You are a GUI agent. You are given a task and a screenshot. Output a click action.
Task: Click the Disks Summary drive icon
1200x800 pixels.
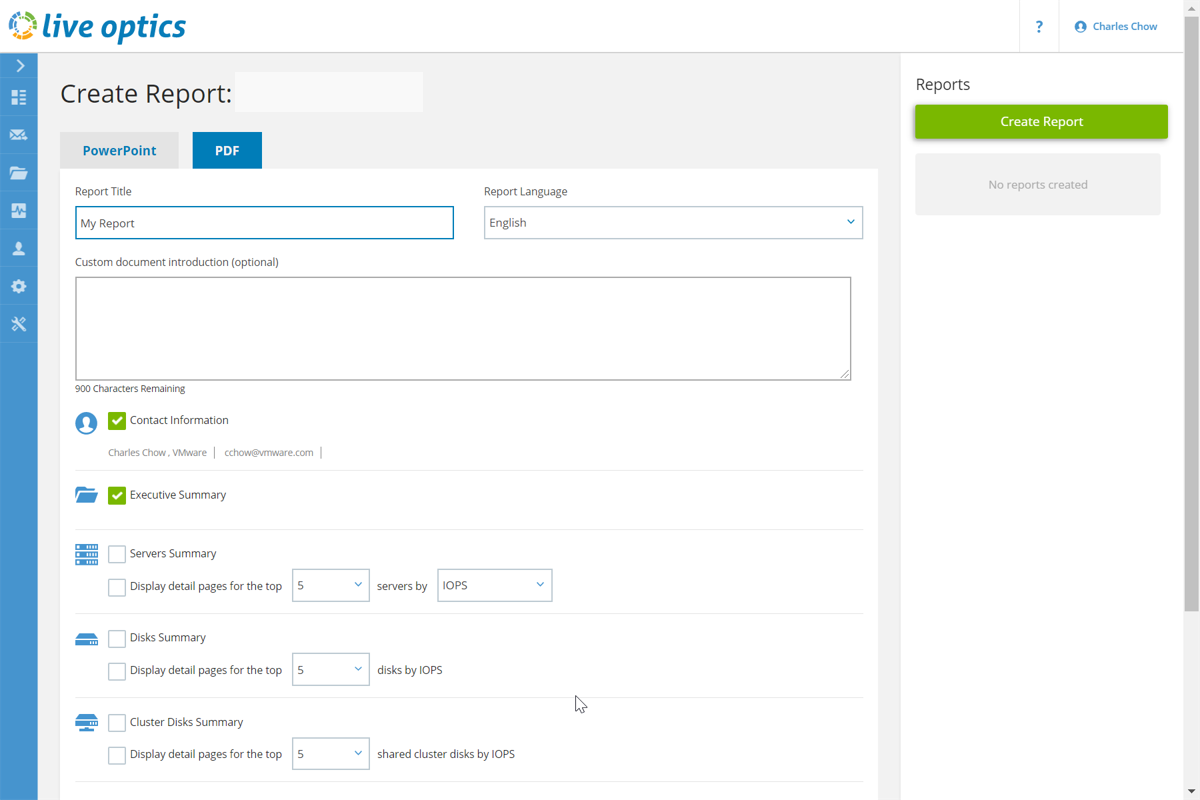tap(86, 639)
